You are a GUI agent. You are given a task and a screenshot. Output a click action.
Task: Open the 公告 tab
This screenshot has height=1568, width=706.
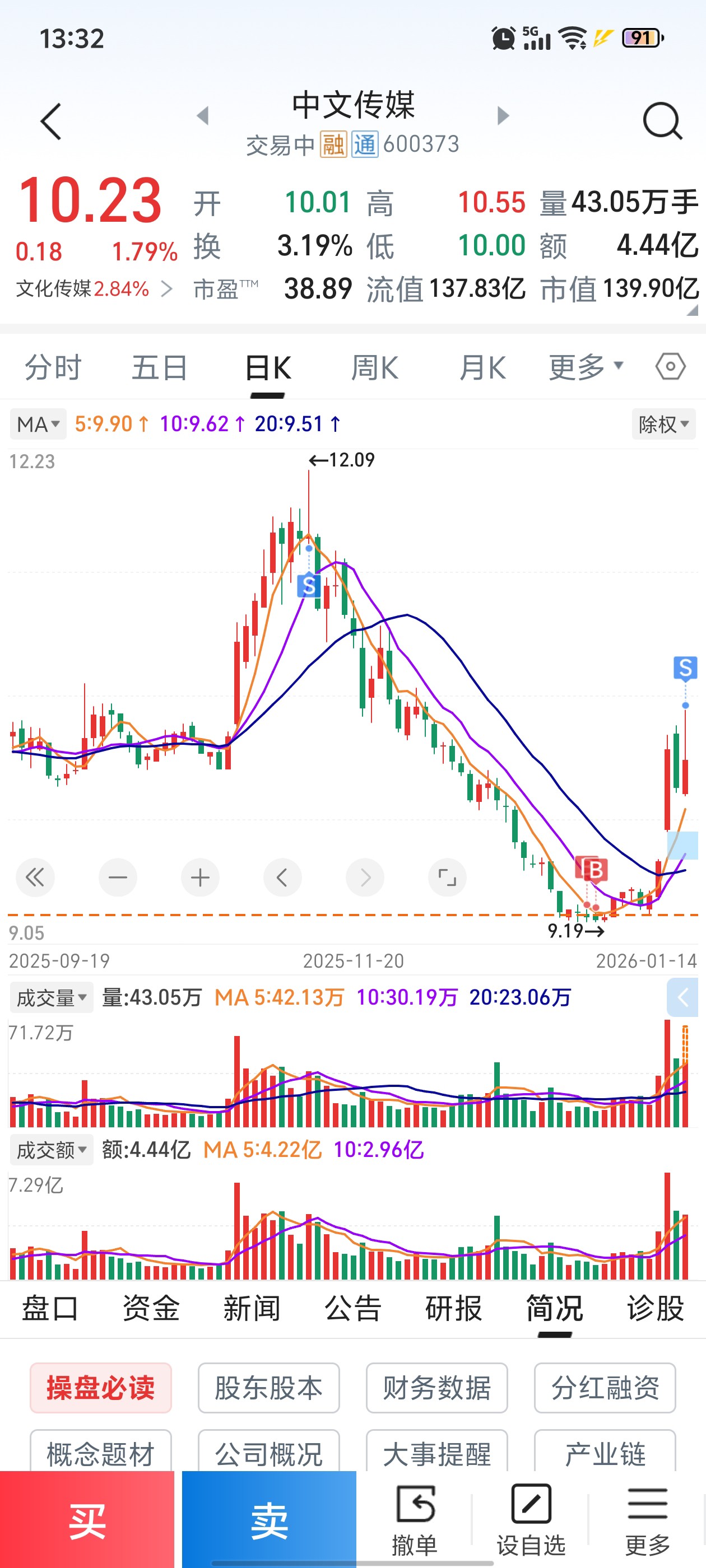point(352,1308)
